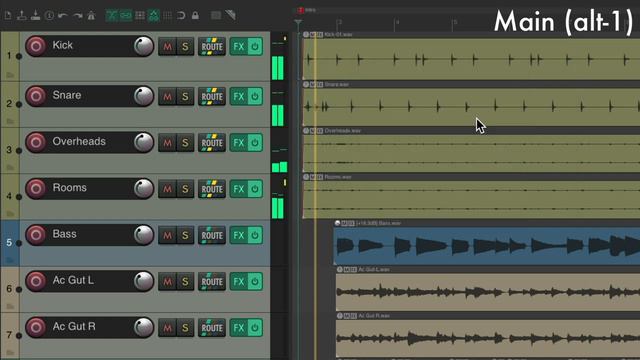Cycle folder state icon on Ac Gut L track
The height and width of the screenshot is (360, 640).
click(10, 306)
